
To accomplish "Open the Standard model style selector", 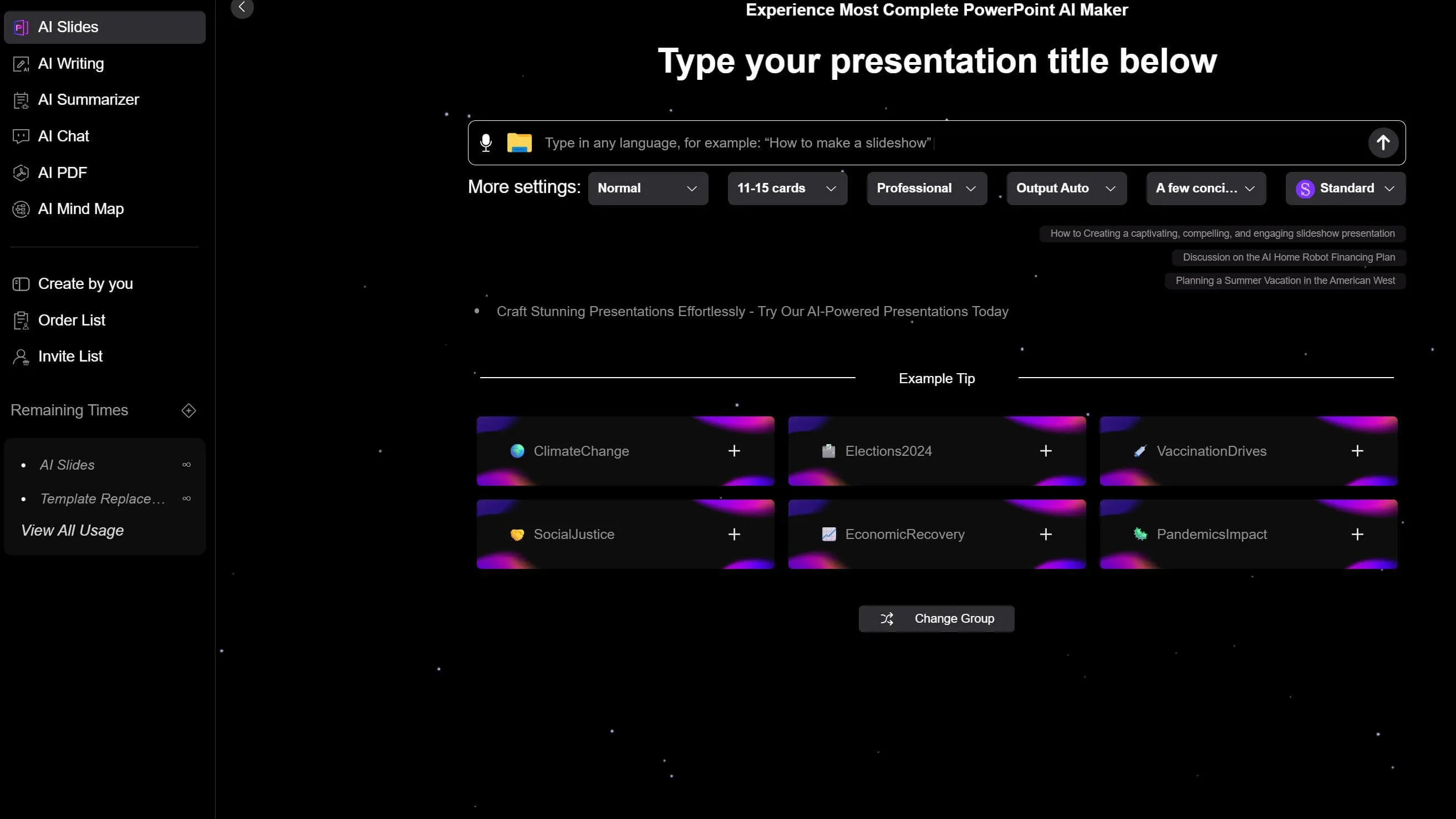I will click(1345, 188).
